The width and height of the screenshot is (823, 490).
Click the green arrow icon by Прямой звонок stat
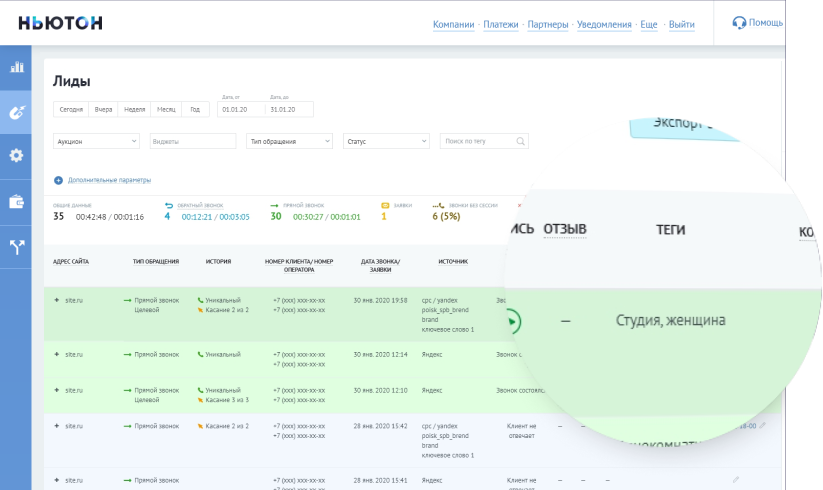pos(274,206)
